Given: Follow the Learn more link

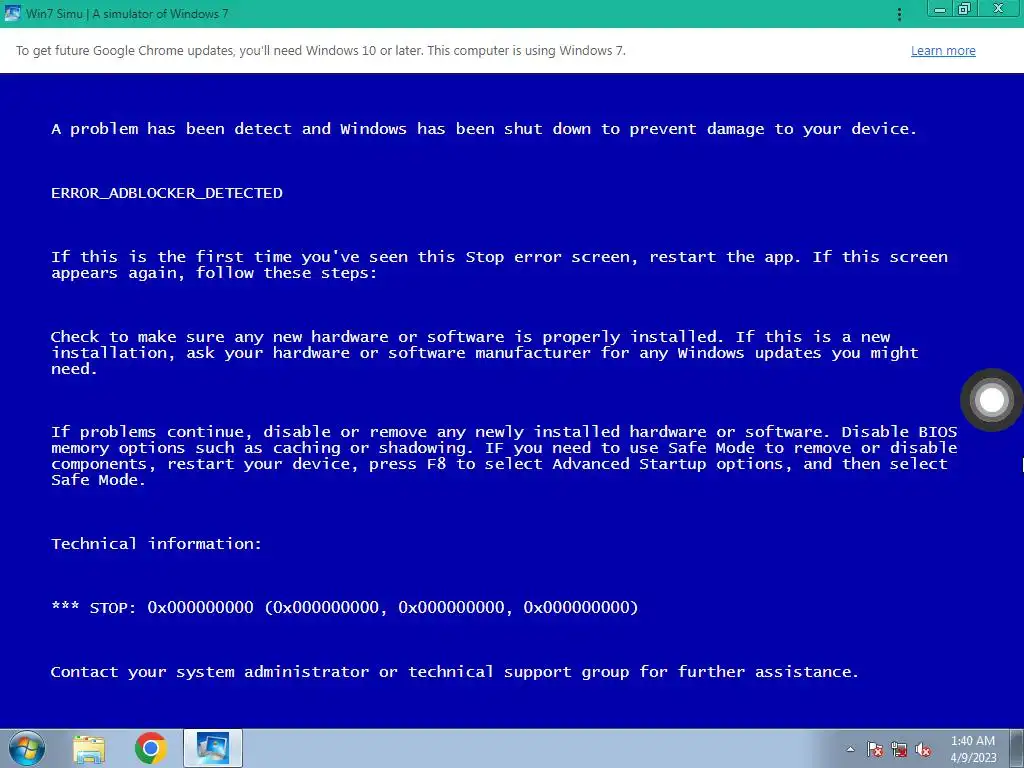Looking at the screenshot, I should (x=943, y=50).
